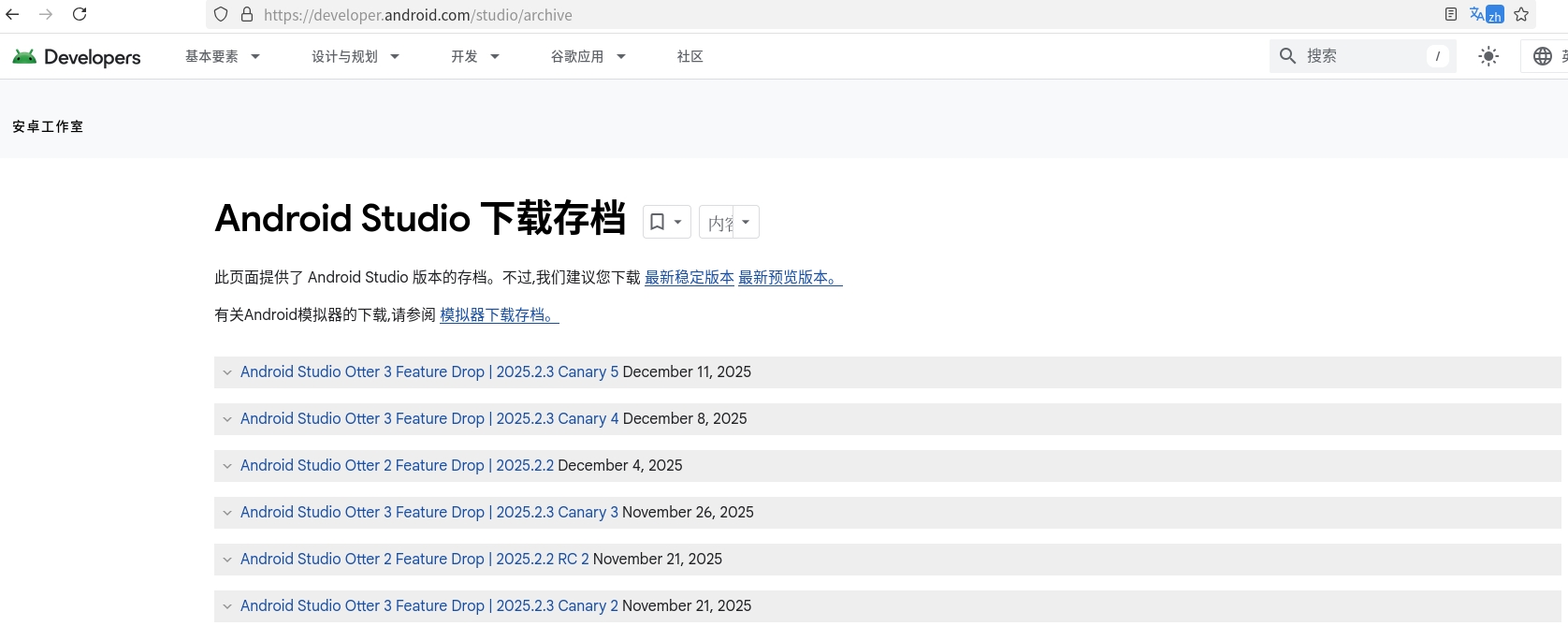Click the date text November 26, 2025
This screenshot has width=1568, height=626.
coord(688,512)
